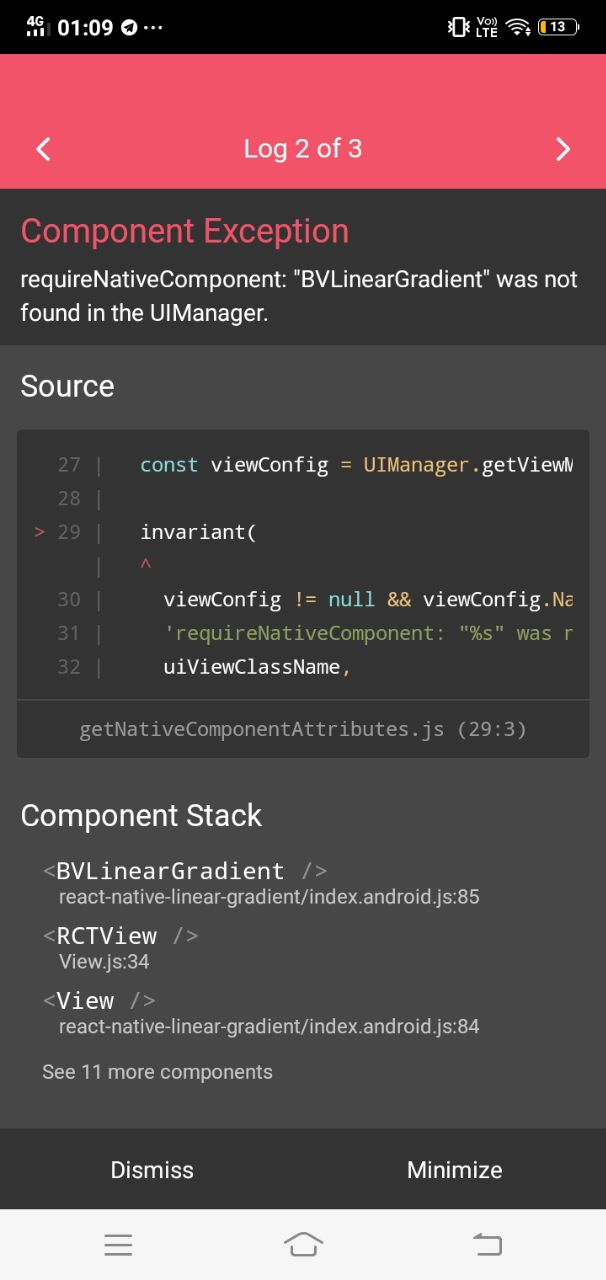Tap the back icon in navigation bar
The image size is (606, 1280).
[487, 1244]
